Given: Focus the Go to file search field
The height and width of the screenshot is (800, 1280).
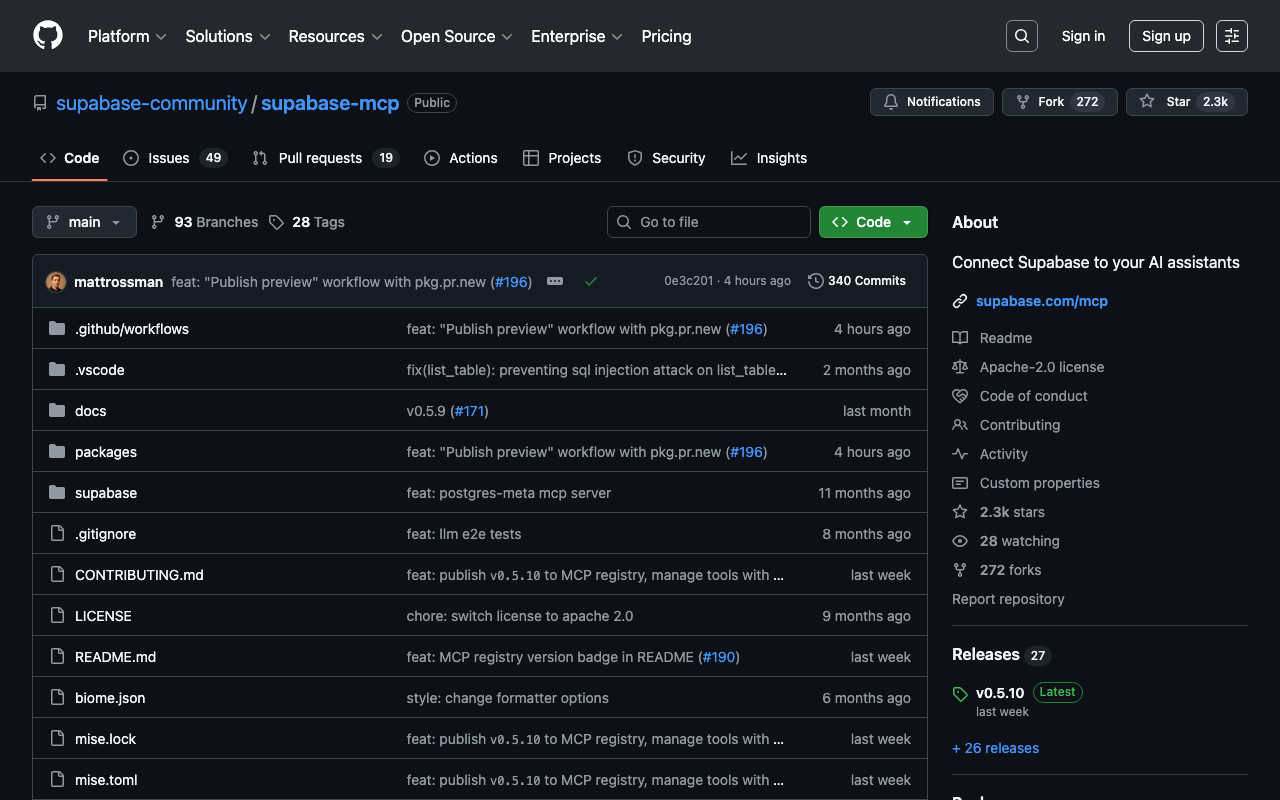Looking at the screenshot, I should pos(709,222).
